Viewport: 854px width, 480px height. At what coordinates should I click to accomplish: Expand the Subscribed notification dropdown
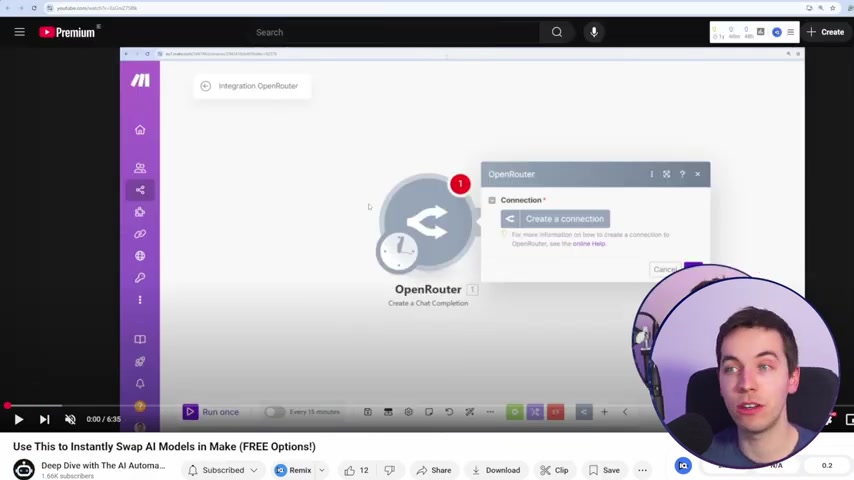(x=254, y=470)
